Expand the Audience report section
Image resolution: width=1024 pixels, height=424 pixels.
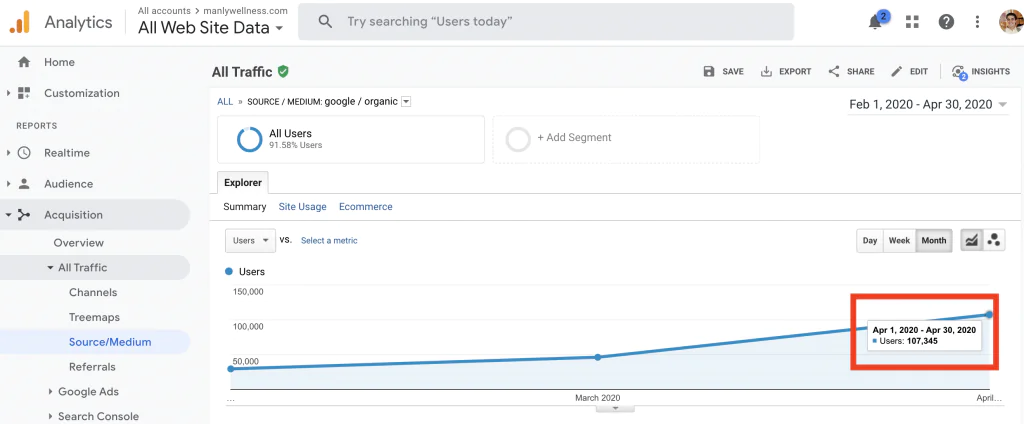[x=68, y=184]
